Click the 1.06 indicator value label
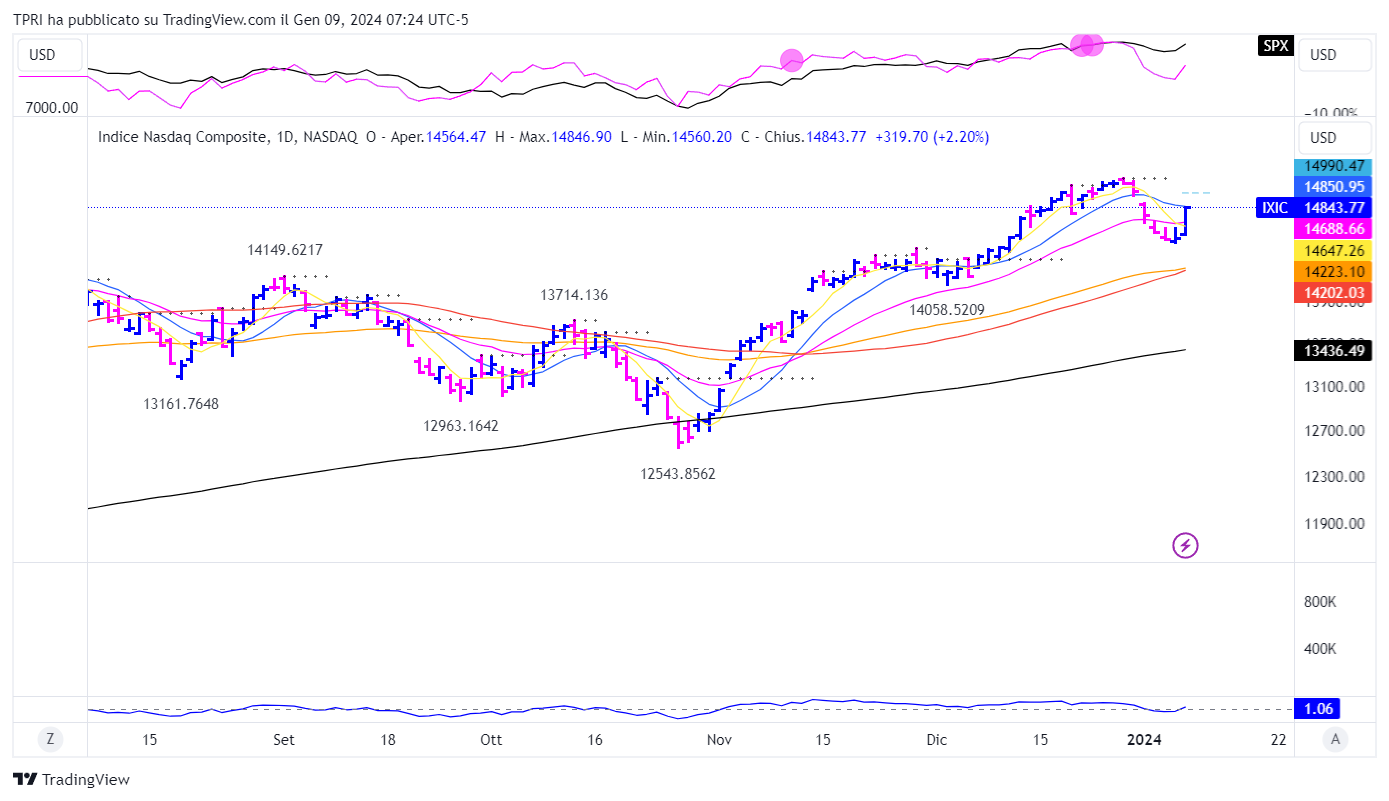The height and width of the screenshot is (801, 1389). [x=1317, y=709]
